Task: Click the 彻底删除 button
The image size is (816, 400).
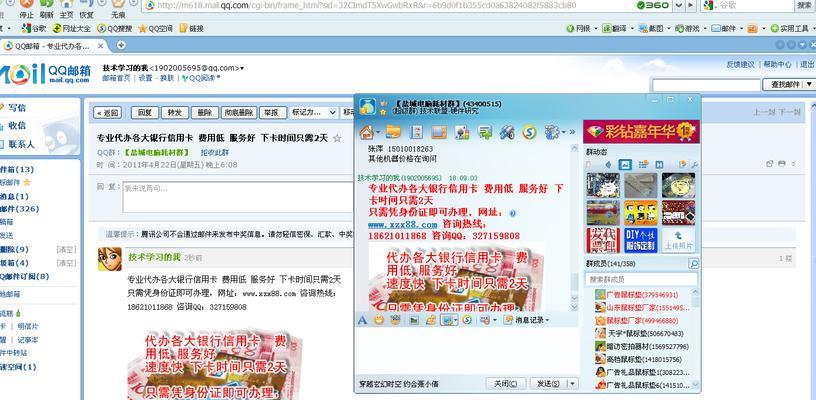Action: coord(238,112)
